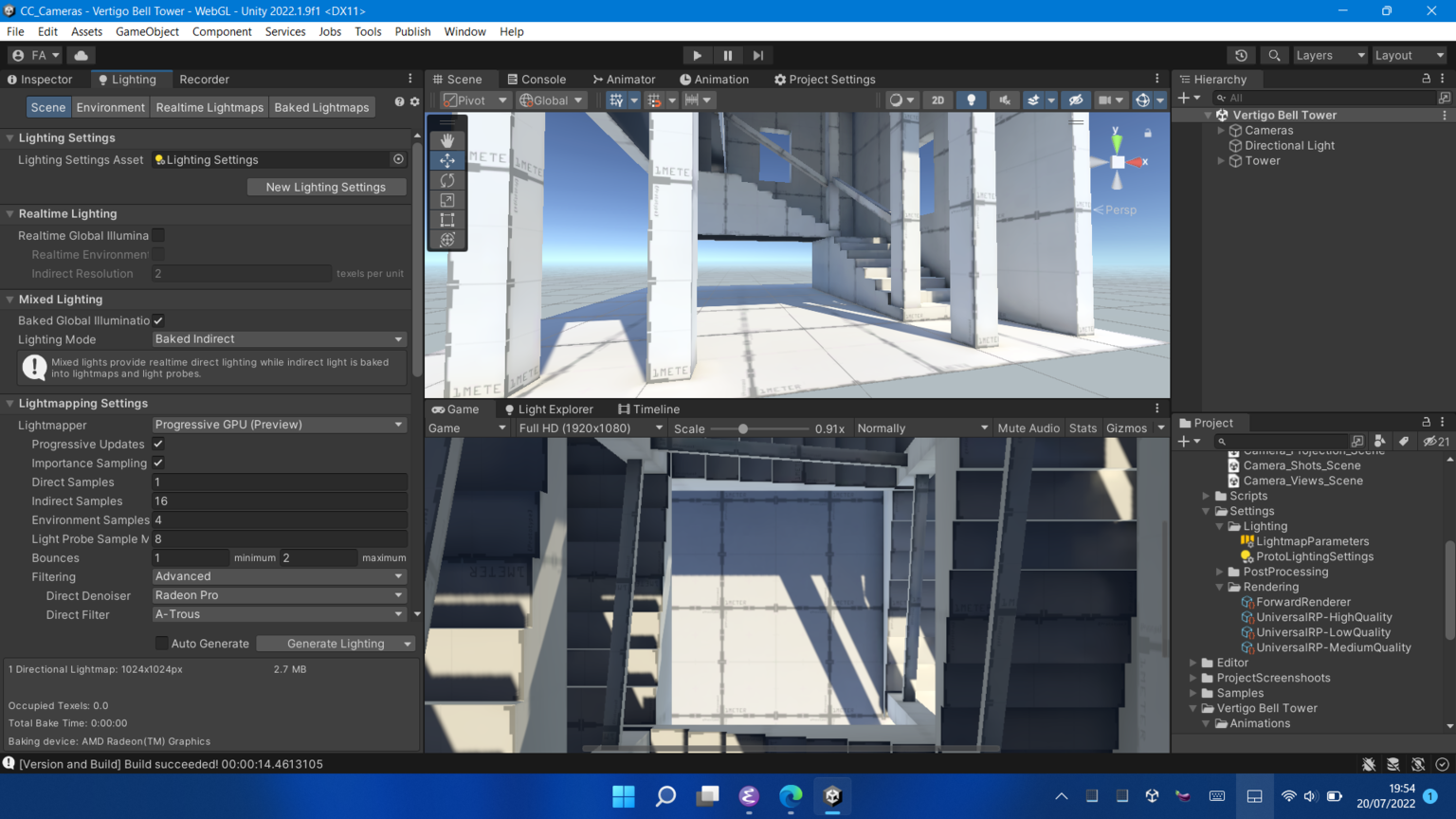The image size is (1456, 819).
Task: Disable the Baked Global Illumination checkbox
Action: pos(157,320)
